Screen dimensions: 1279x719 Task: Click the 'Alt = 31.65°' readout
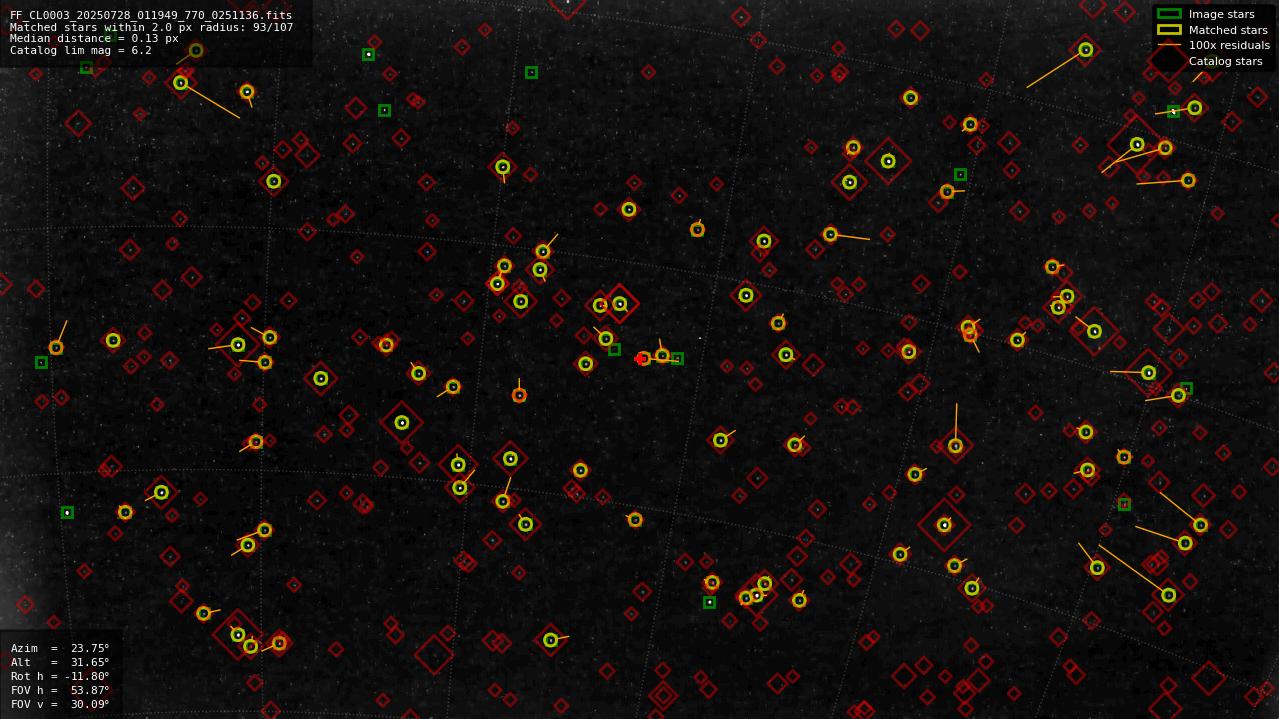(x=60, y=662)
